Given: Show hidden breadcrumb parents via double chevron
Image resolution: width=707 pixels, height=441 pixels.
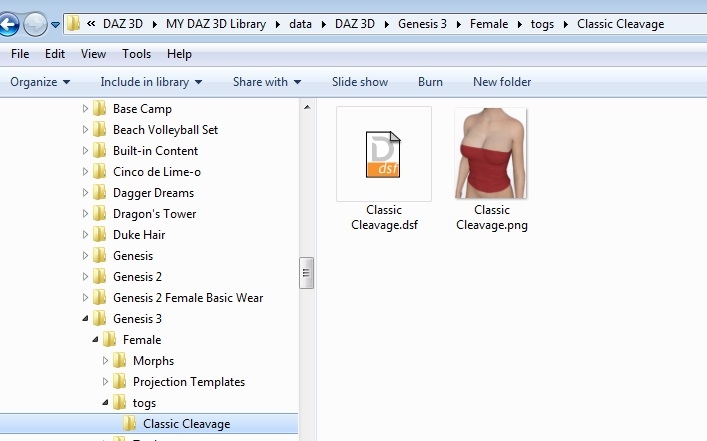Looking at the screenshot, I should pos(91,23).
